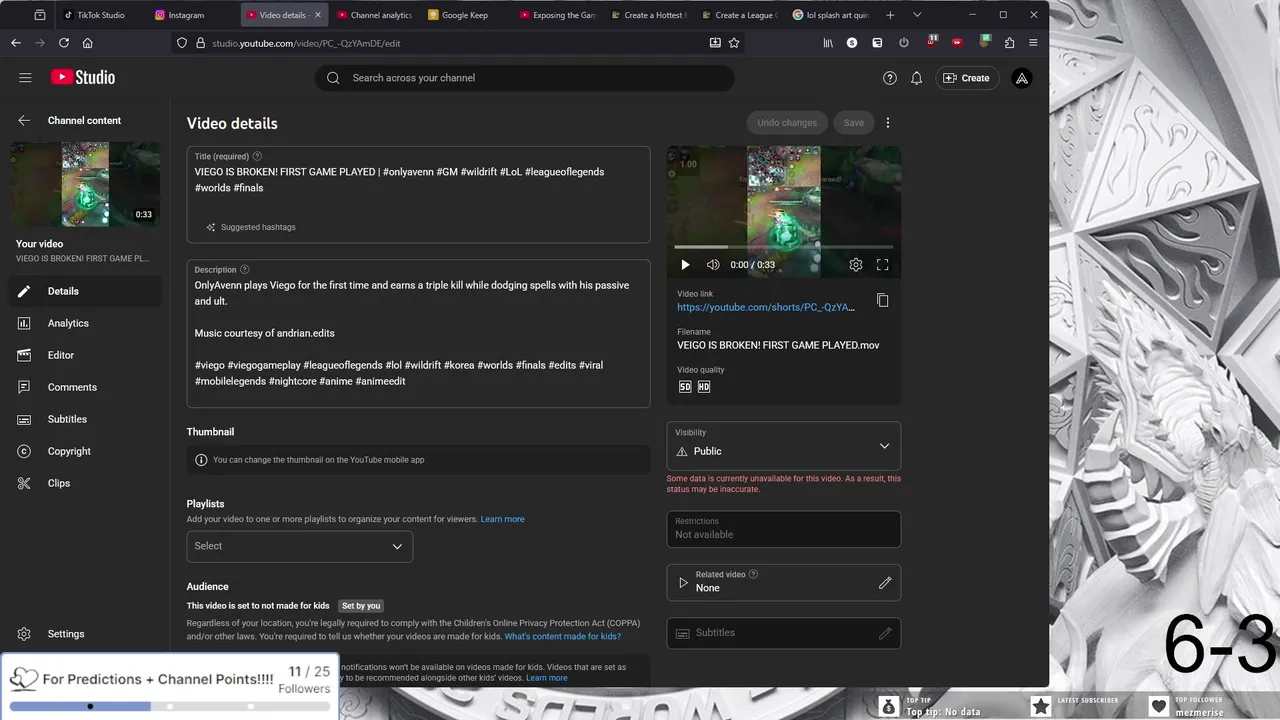Screen dimensions: 1280x720
Task: Open the Firefox application menu
Action: click(x=1033, y=43)
